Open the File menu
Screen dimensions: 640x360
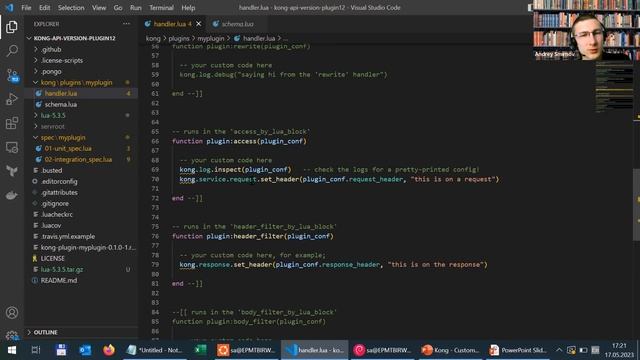point(26,8)
